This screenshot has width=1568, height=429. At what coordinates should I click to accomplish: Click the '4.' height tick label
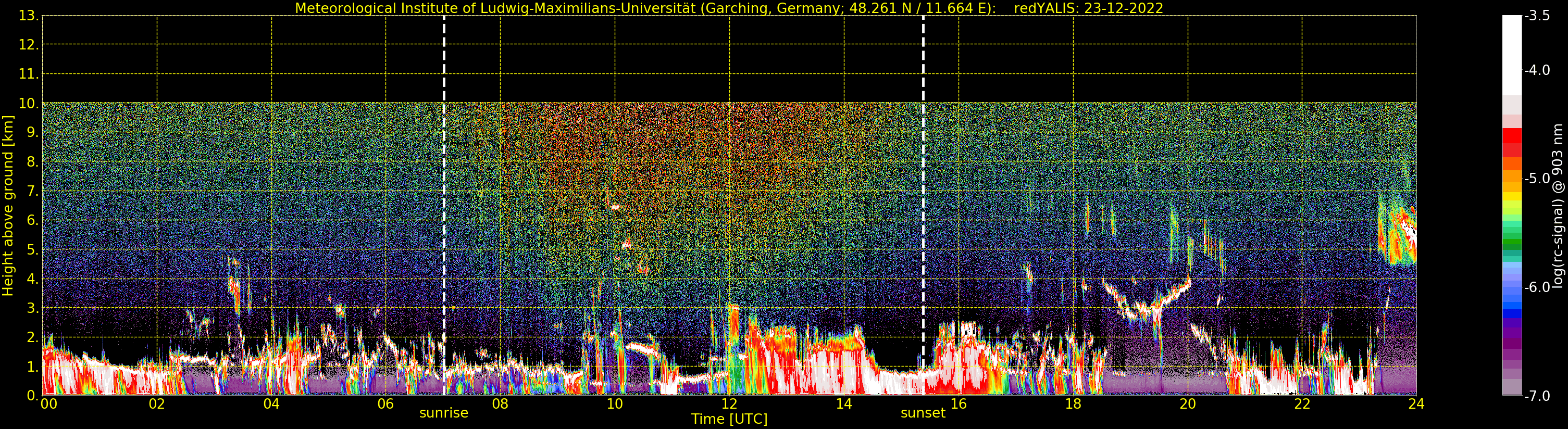(x=33, y=279)
